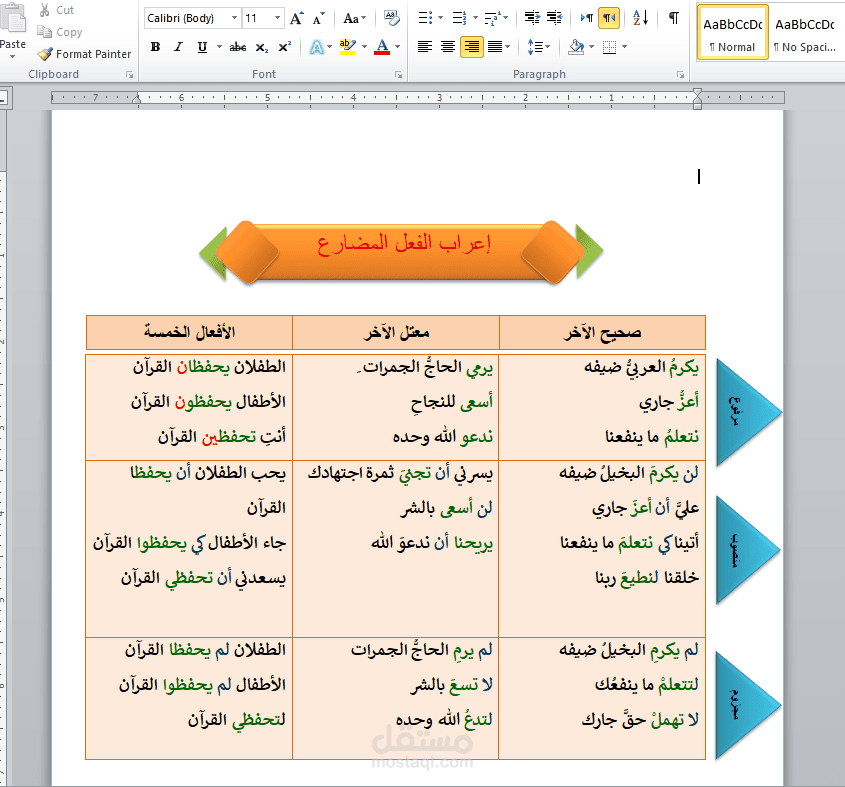
Task: Switch to Left-to-Right text direction
Action: (587, 18)
